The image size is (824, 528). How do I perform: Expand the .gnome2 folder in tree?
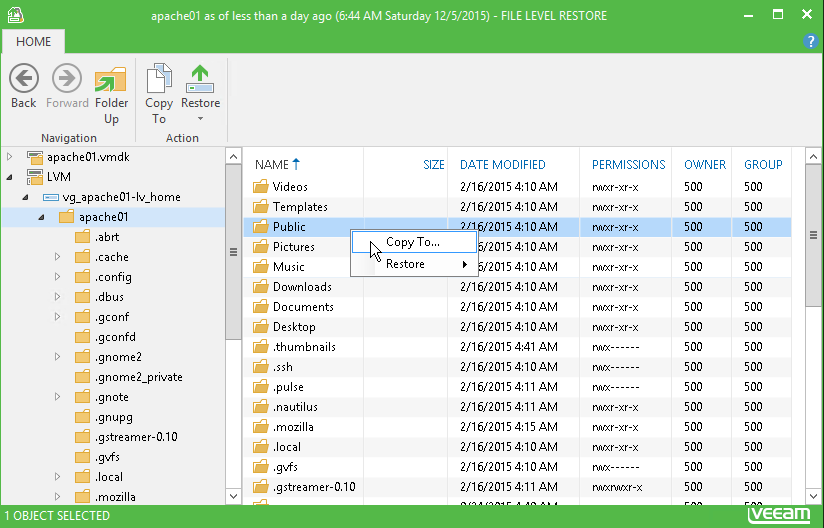point(57,357)
